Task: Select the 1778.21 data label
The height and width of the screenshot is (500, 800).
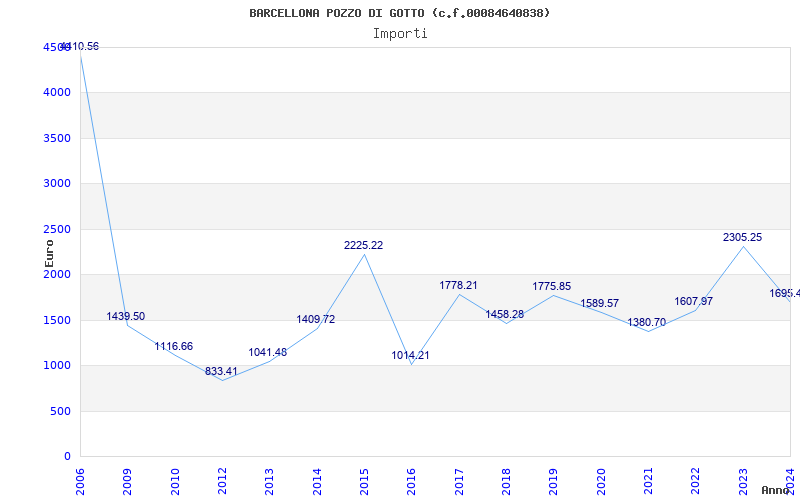Action: point(458,286)
